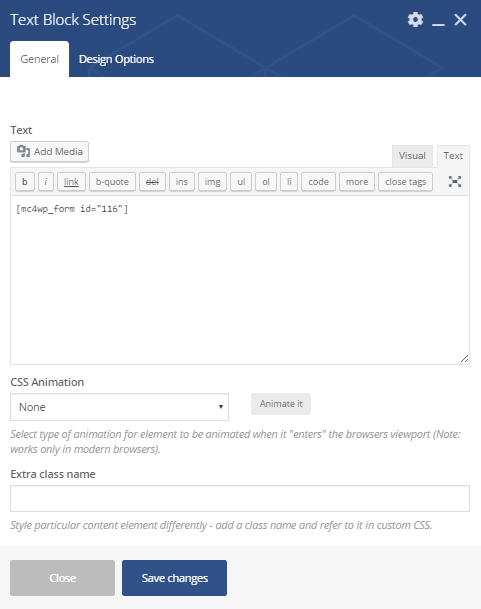Expand the CSS Animation dropdown
The width and height of the screenshot is (481, 609).
click(x=119, y=407)
